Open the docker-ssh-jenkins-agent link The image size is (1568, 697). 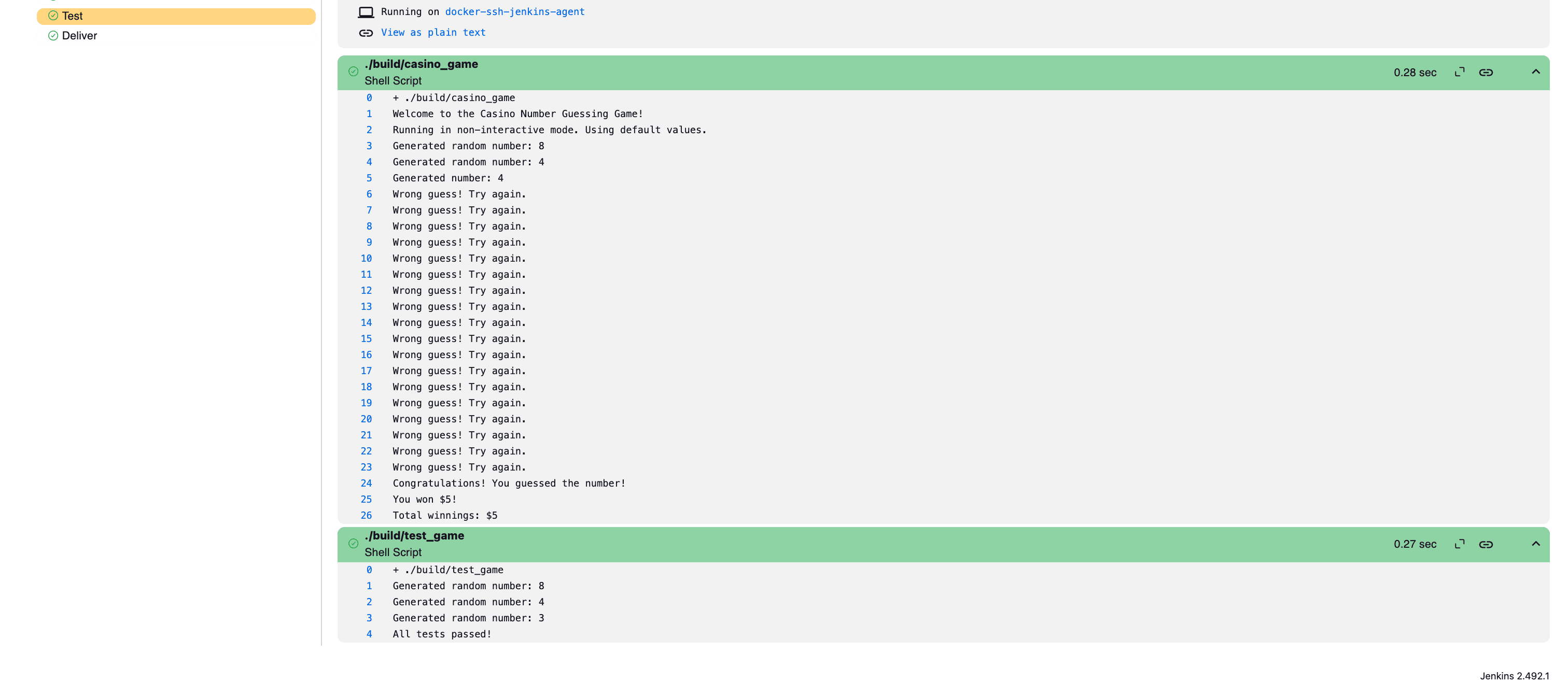514,11
